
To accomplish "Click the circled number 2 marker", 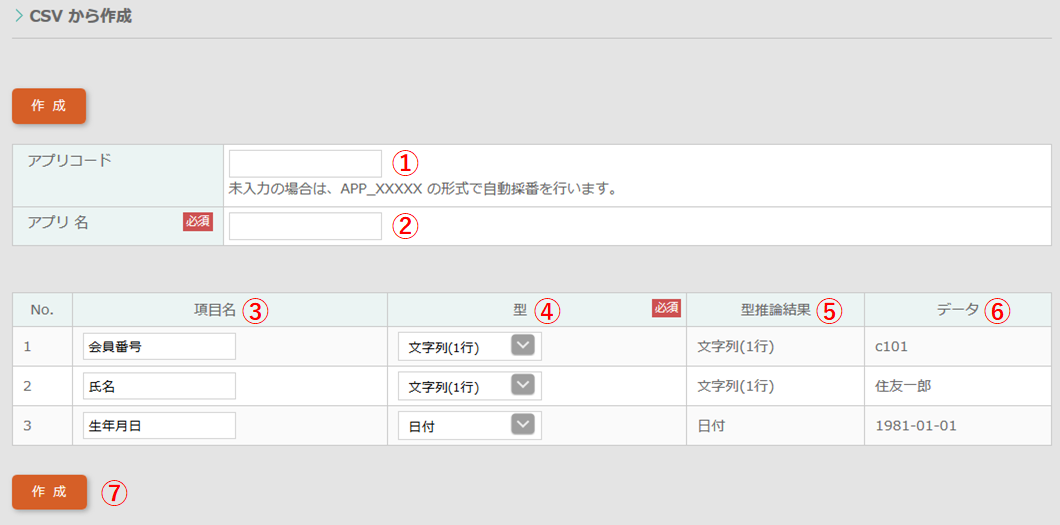I will click(403, 226).
